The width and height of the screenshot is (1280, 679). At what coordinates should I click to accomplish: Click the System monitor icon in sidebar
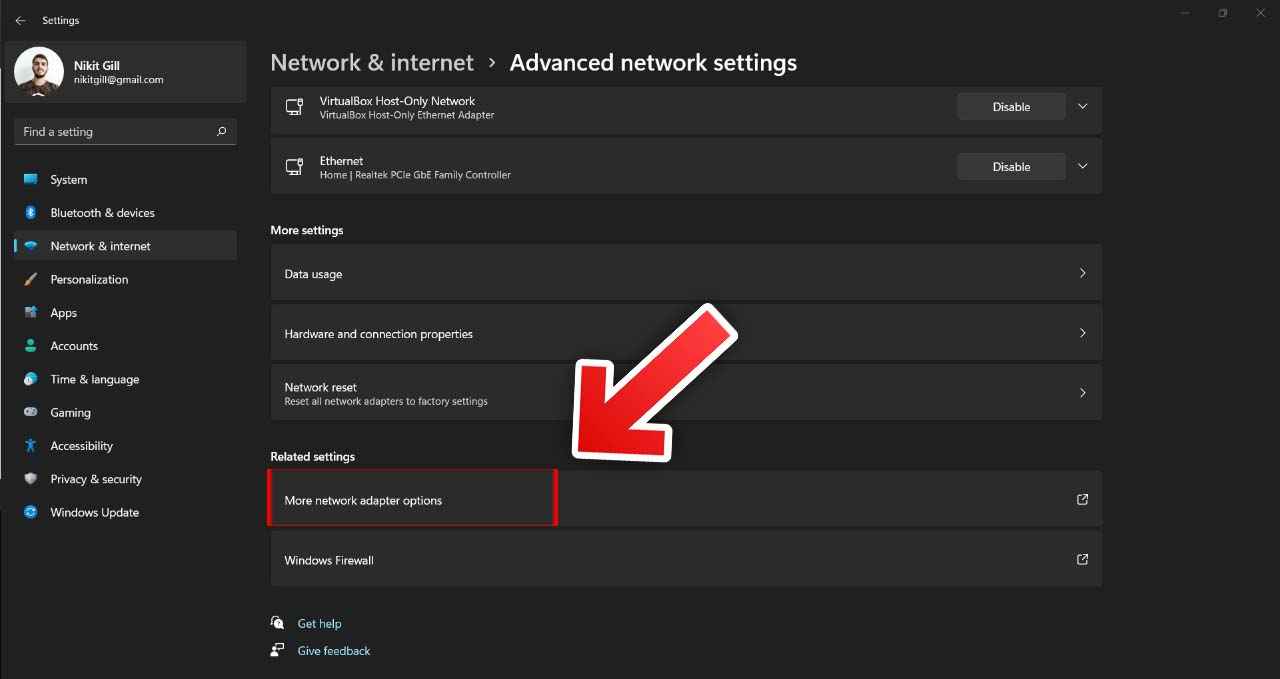(30, 180)
